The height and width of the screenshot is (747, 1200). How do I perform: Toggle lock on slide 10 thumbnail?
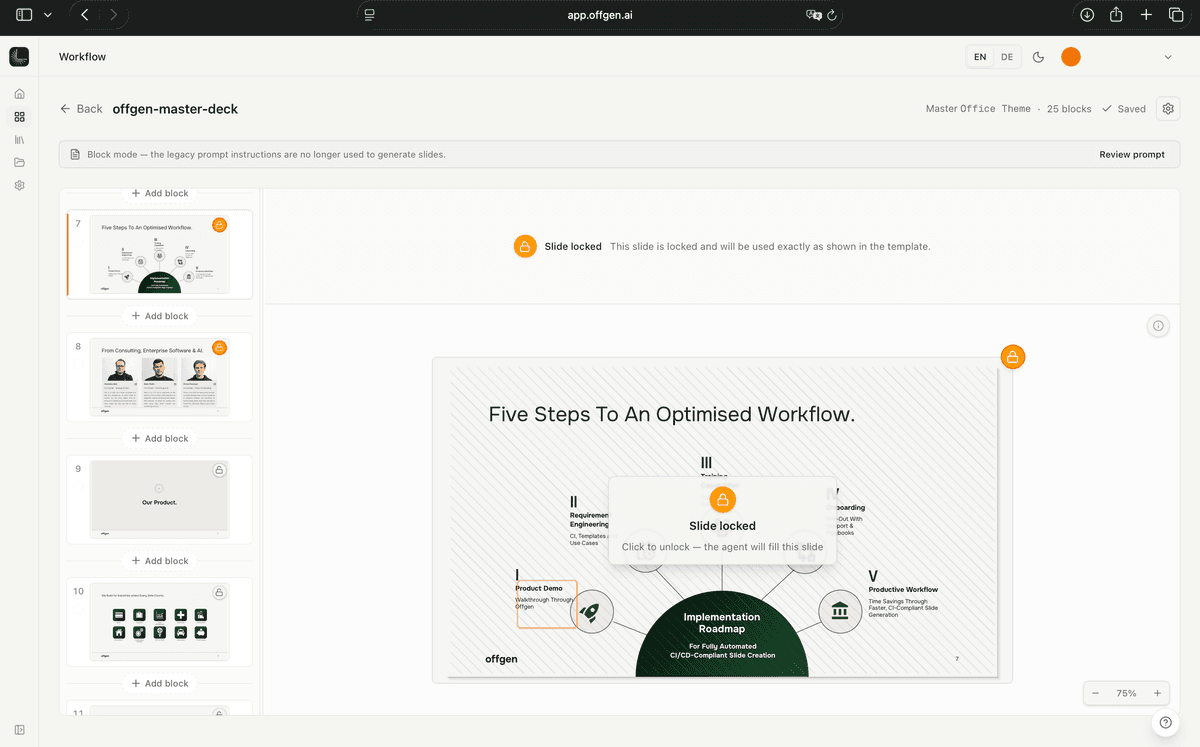219,593
